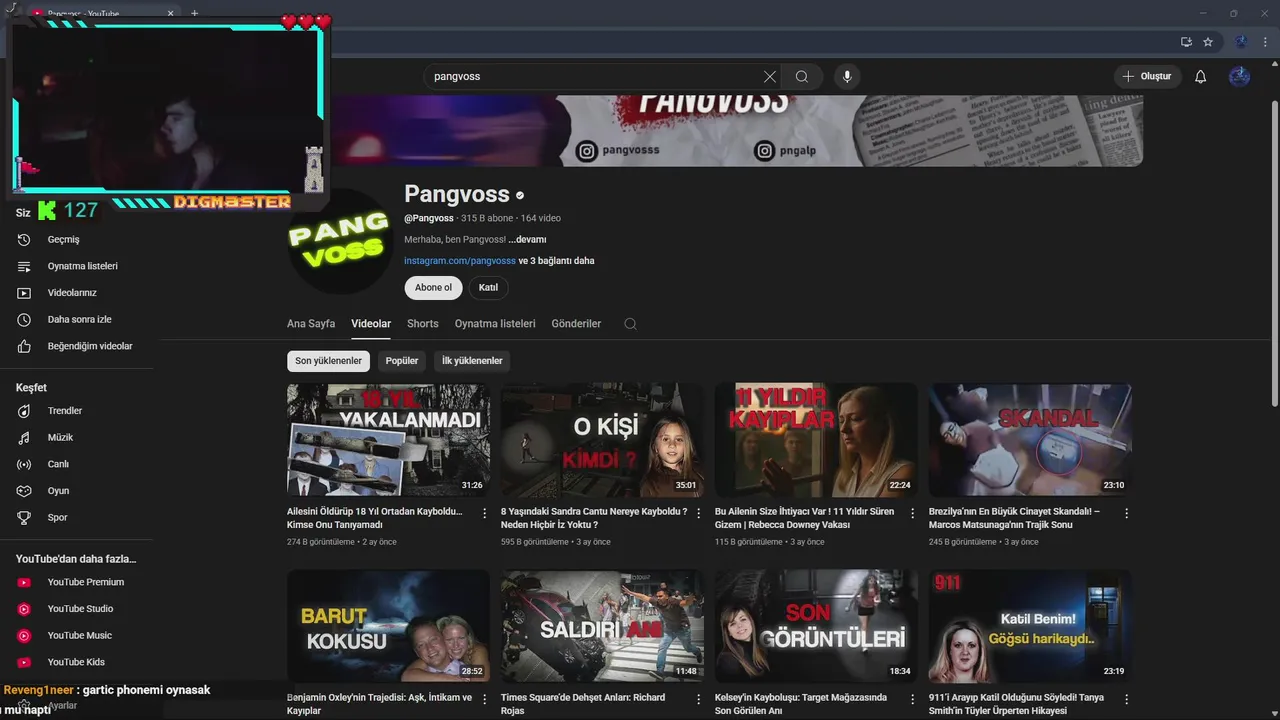Viewport: 1280px width, 720px height.
Task: Click the Pangvoss channel avatar
Action: 339,242
